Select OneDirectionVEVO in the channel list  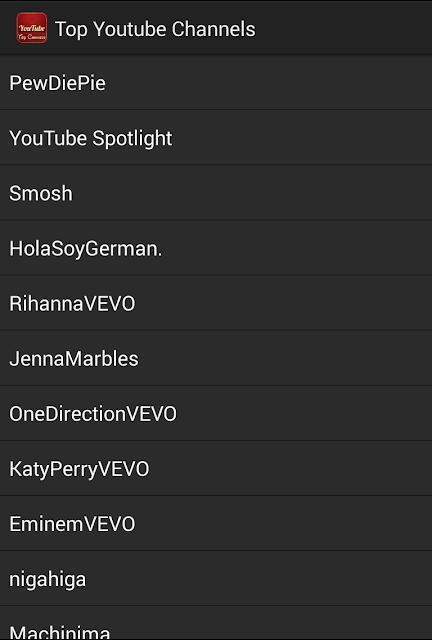[x=216, y=413]
